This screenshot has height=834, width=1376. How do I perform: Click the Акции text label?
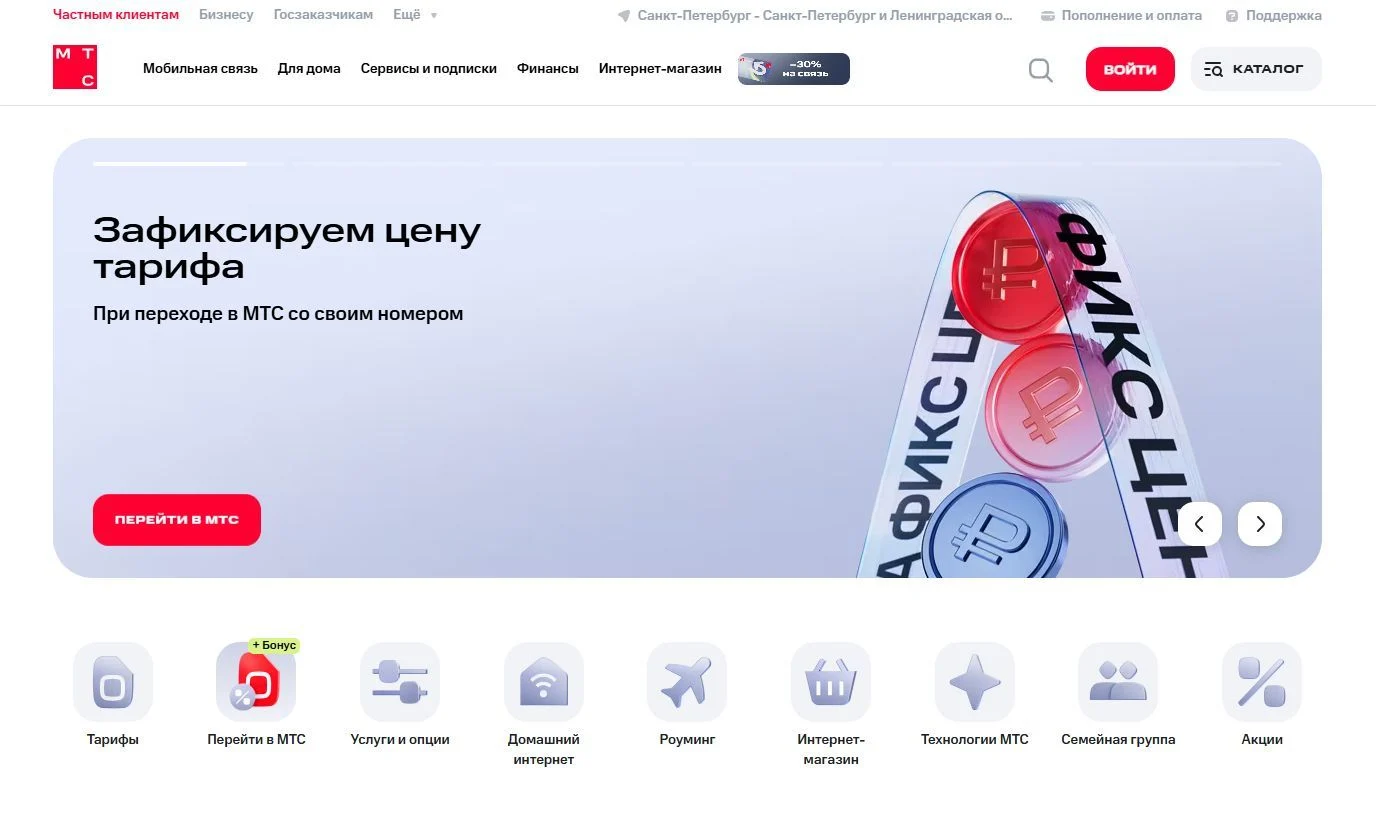[x=1262, y=740]
